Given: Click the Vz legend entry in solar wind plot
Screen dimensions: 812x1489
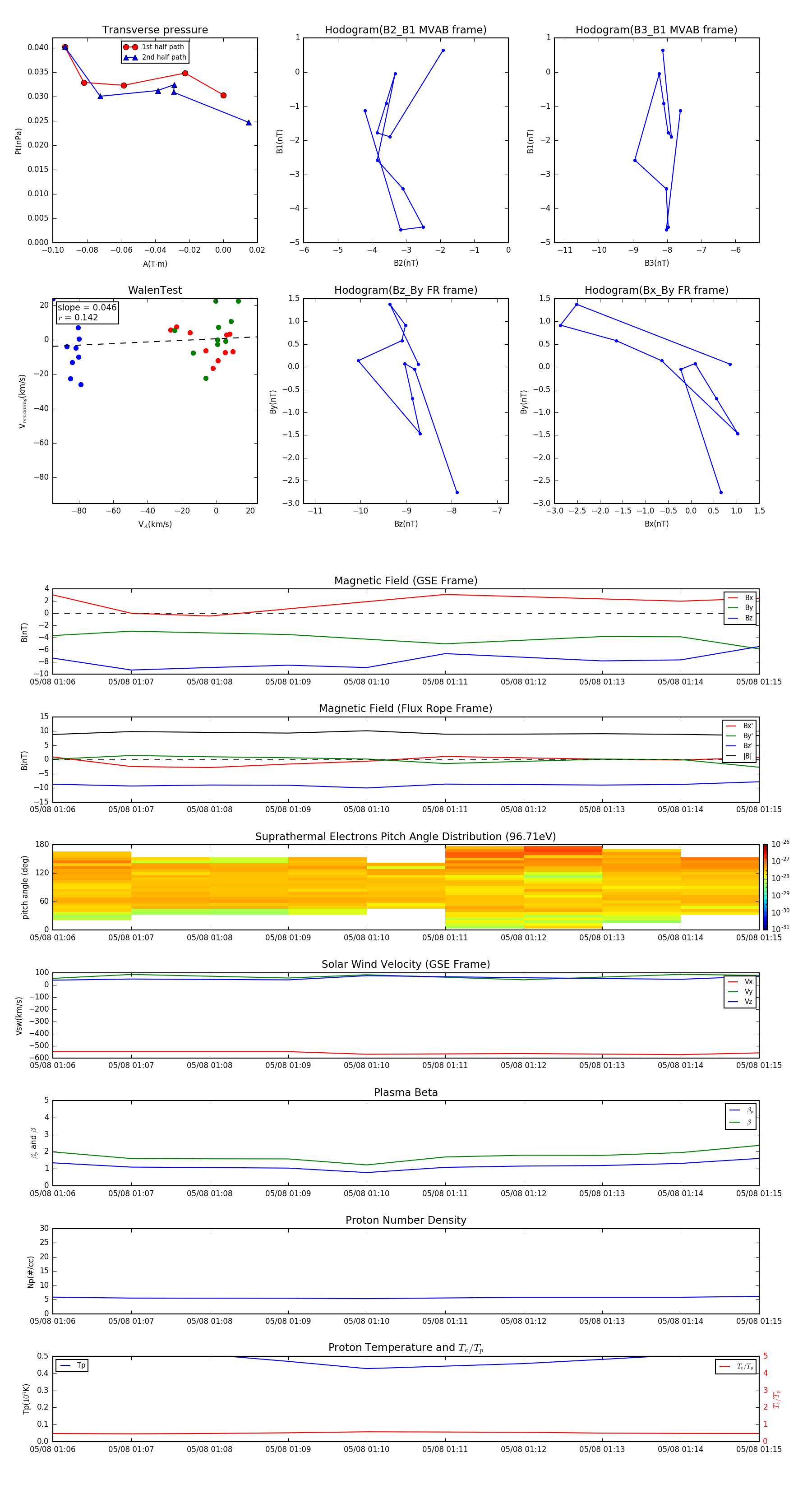Looking at the screenshot, I should point(740,1002).
